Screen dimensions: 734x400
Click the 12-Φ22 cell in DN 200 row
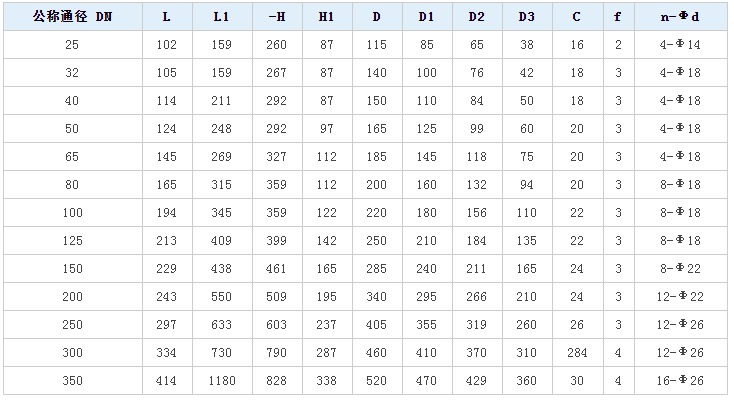681,297
